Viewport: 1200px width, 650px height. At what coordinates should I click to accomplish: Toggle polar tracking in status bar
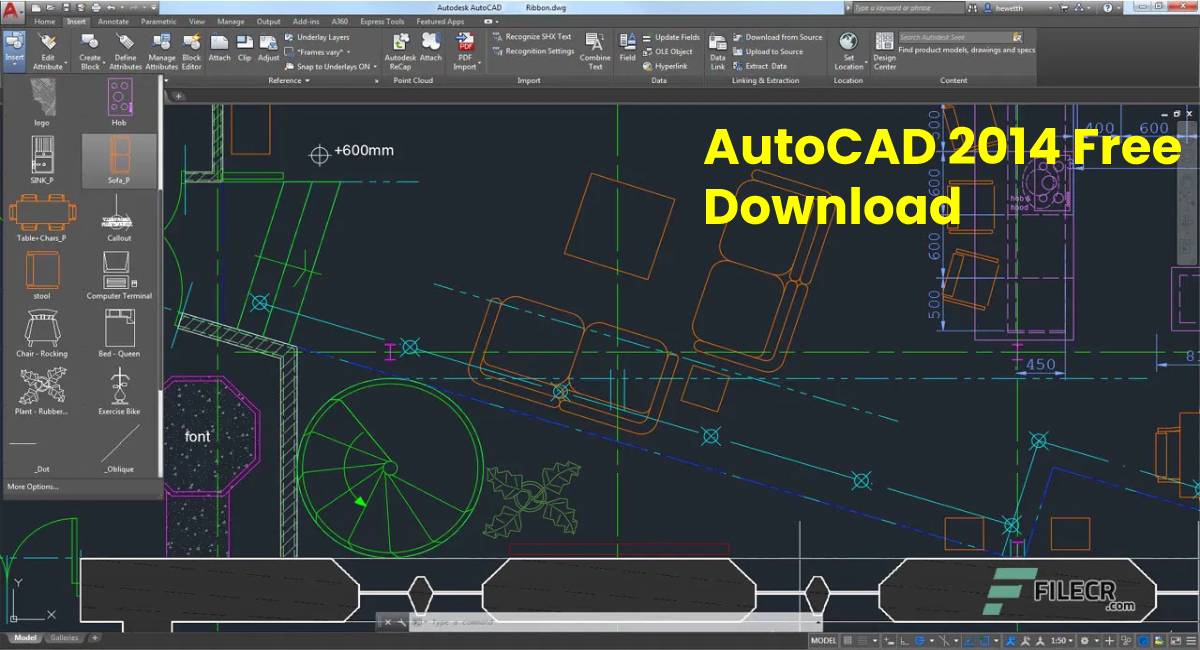(x=919, y=641)
